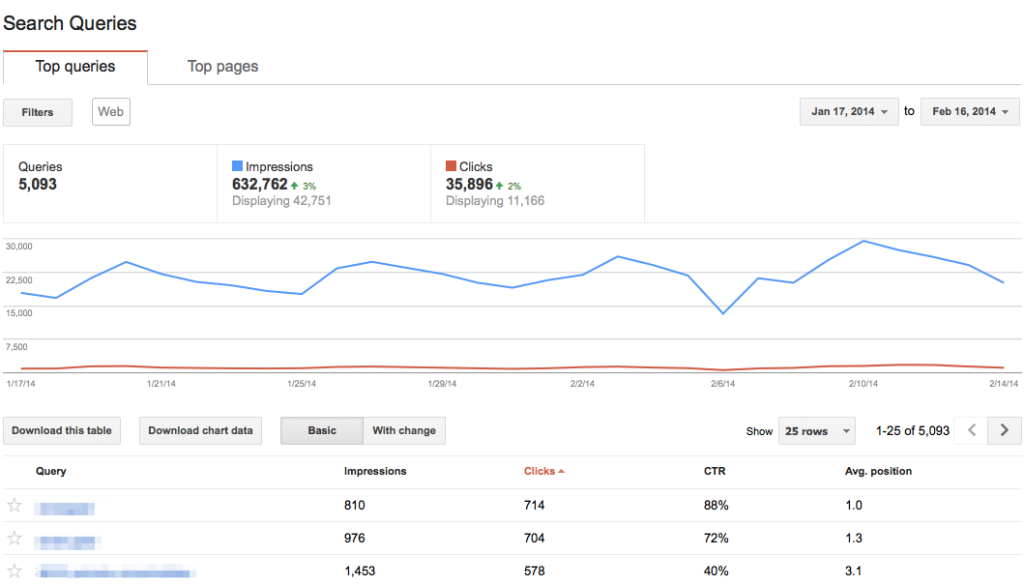Click the blue Impressions legend square
Viewport: 1024px width, 584px height.
[237, 166]
